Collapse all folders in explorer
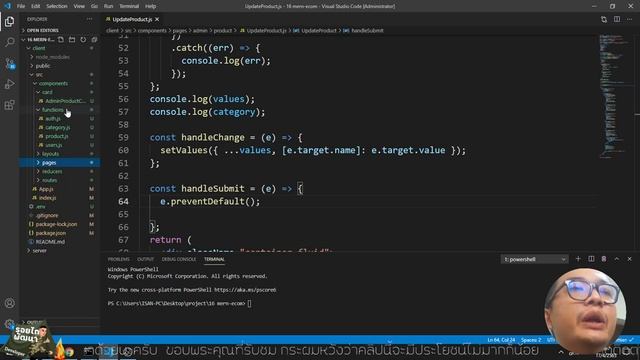This screenshot has width=640, height=360. click(x=94, y=40)
